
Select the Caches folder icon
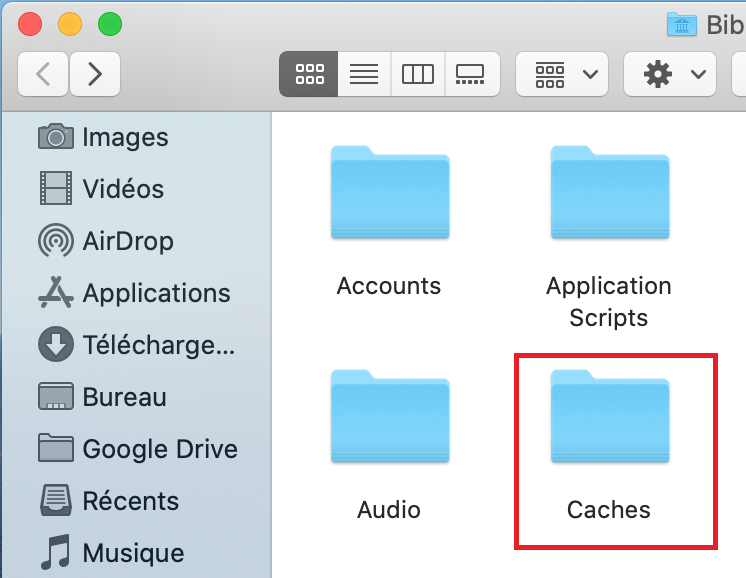point(610,416)
